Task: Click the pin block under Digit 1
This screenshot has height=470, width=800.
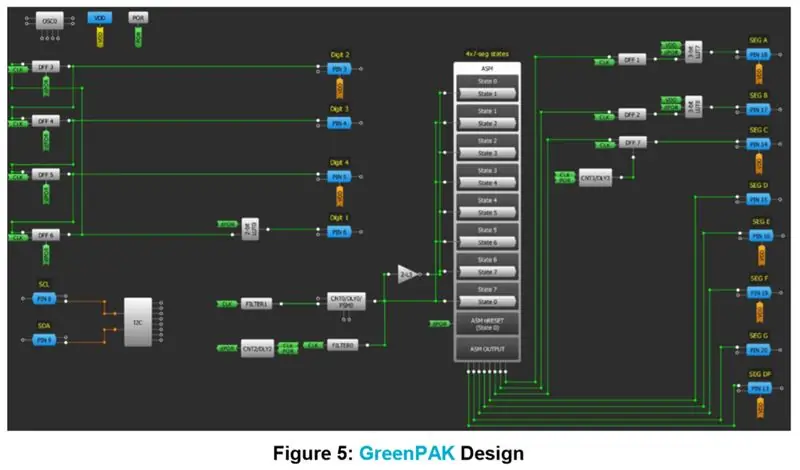Action: pos(339,232)
